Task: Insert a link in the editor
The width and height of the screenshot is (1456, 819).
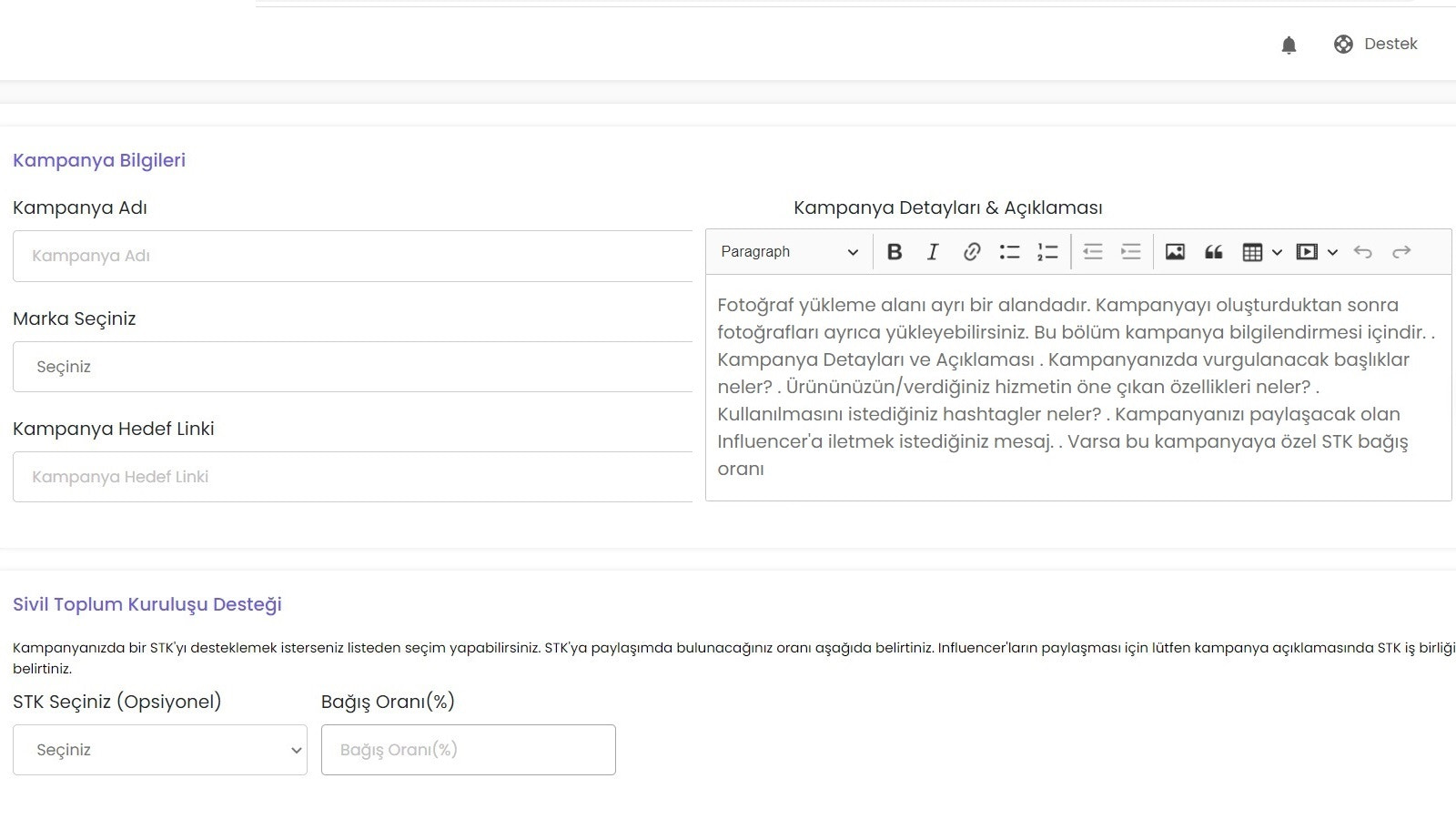Action: 971,252
